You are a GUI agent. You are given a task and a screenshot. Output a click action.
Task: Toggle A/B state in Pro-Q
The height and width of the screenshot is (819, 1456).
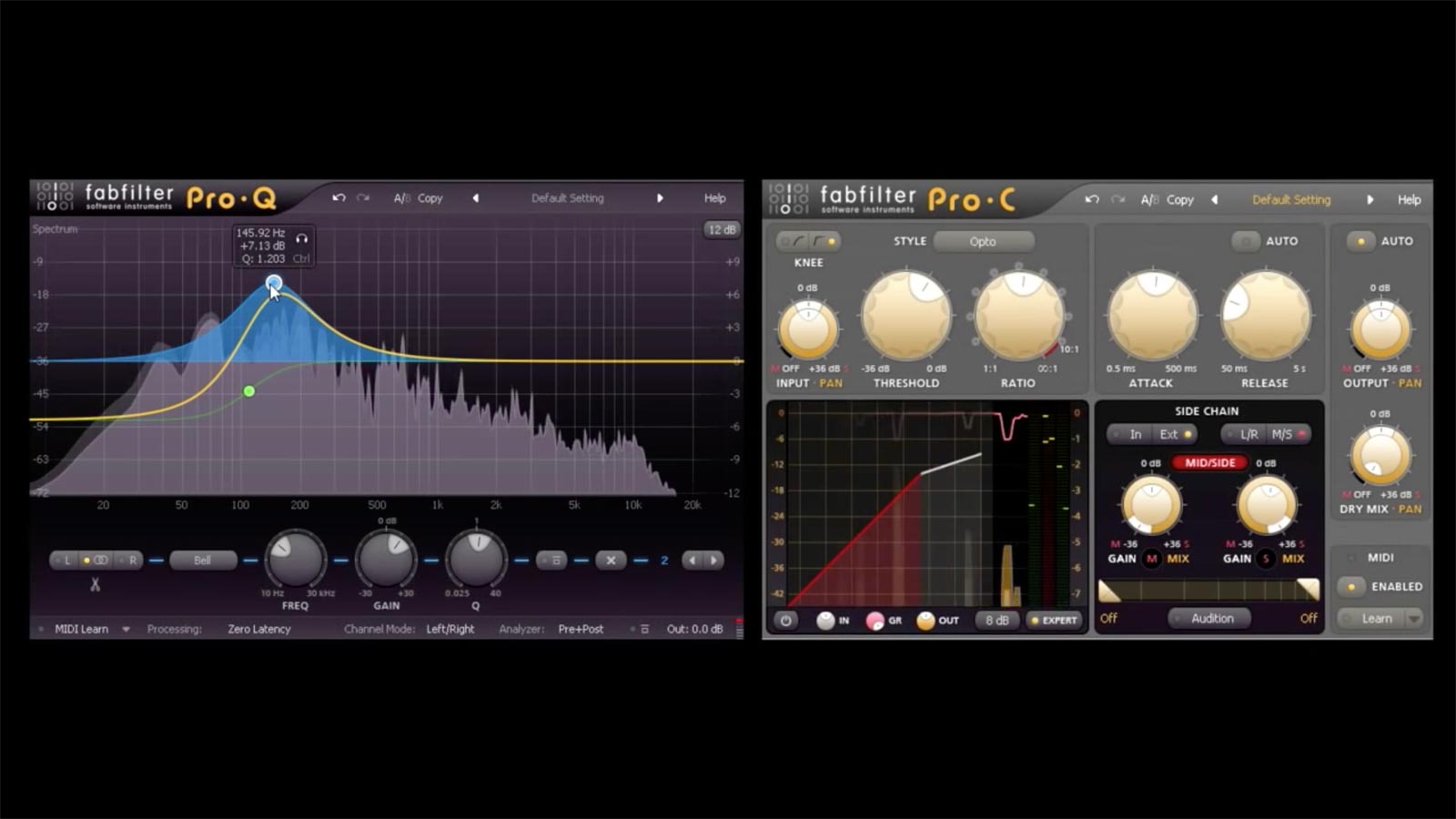[x=401, y=197]
